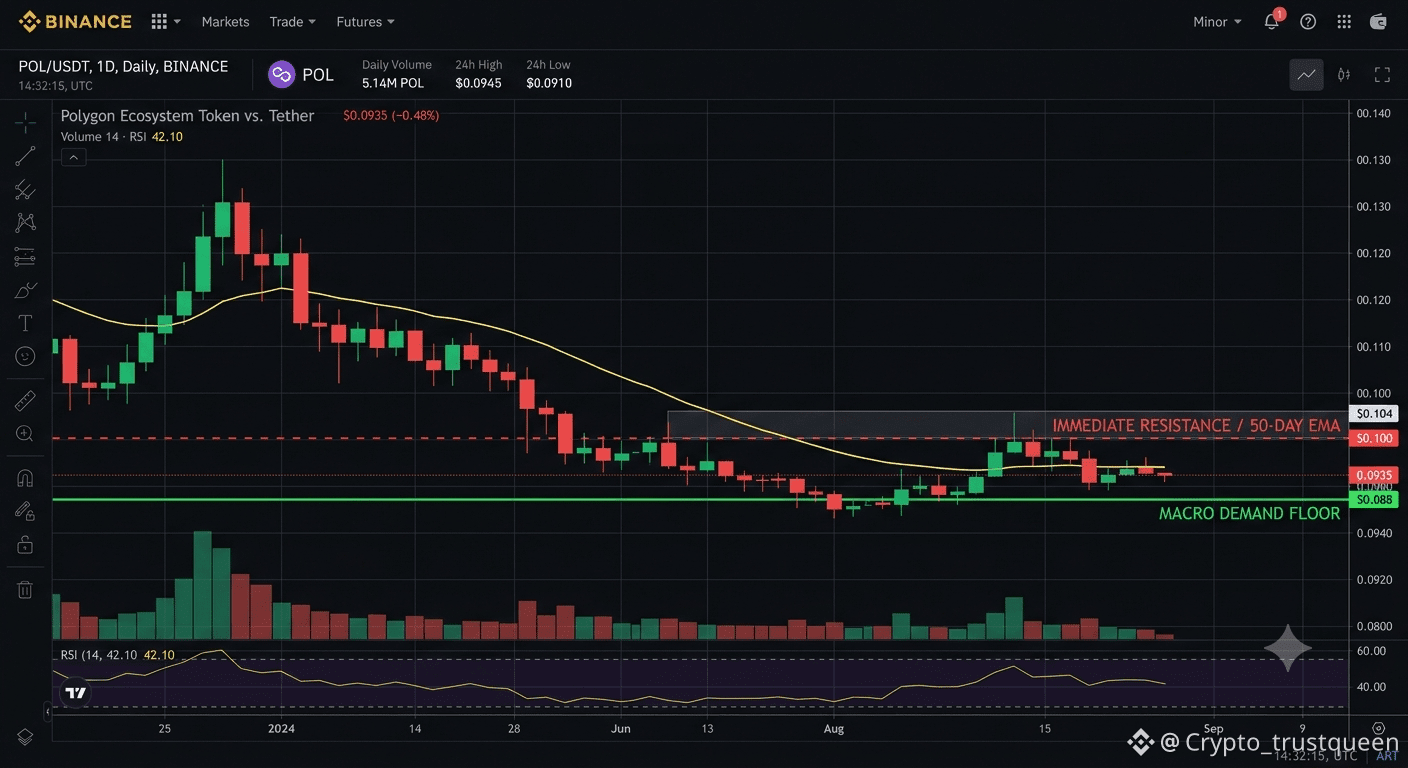1408x768 pixels.
Task: Select the crosshair cursor tool
Action: [25, 123]
